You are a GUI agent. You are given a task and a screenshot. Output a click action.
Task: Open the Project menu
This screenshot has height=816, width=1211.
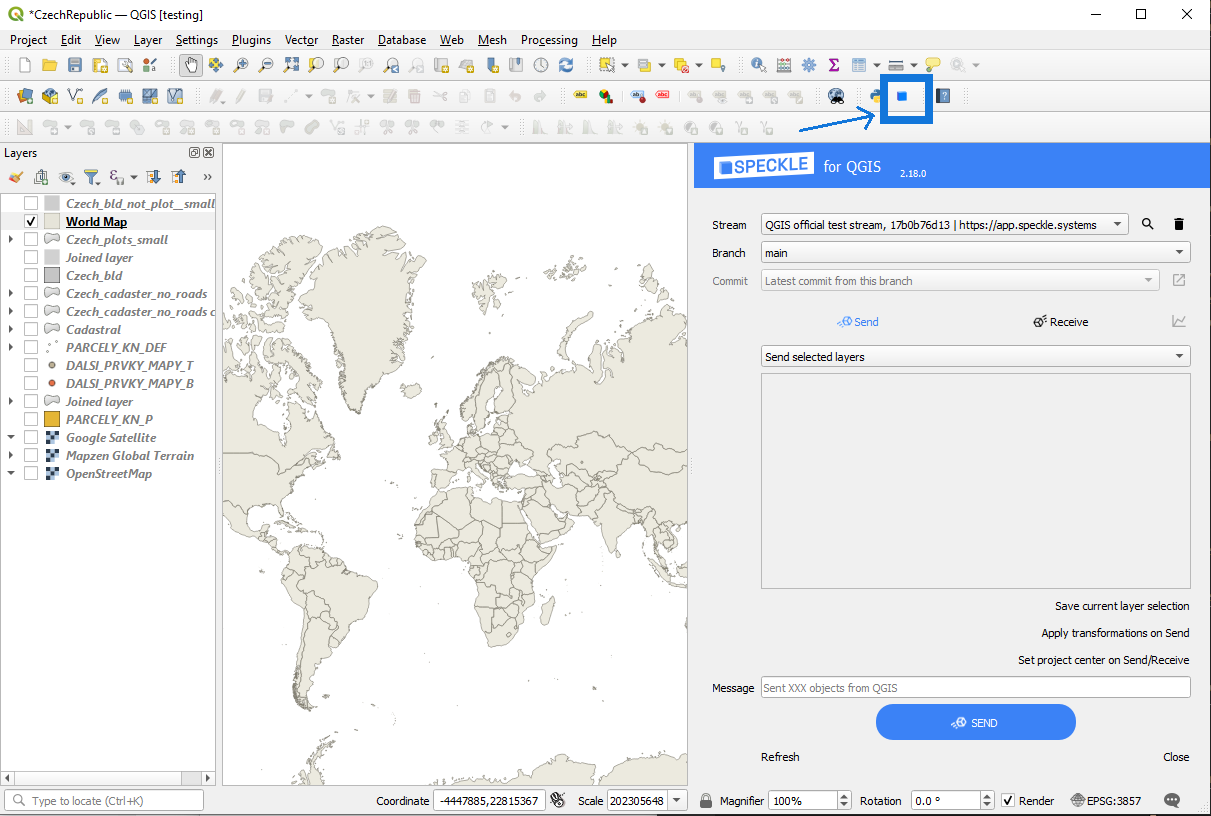(x=28, y=40)
